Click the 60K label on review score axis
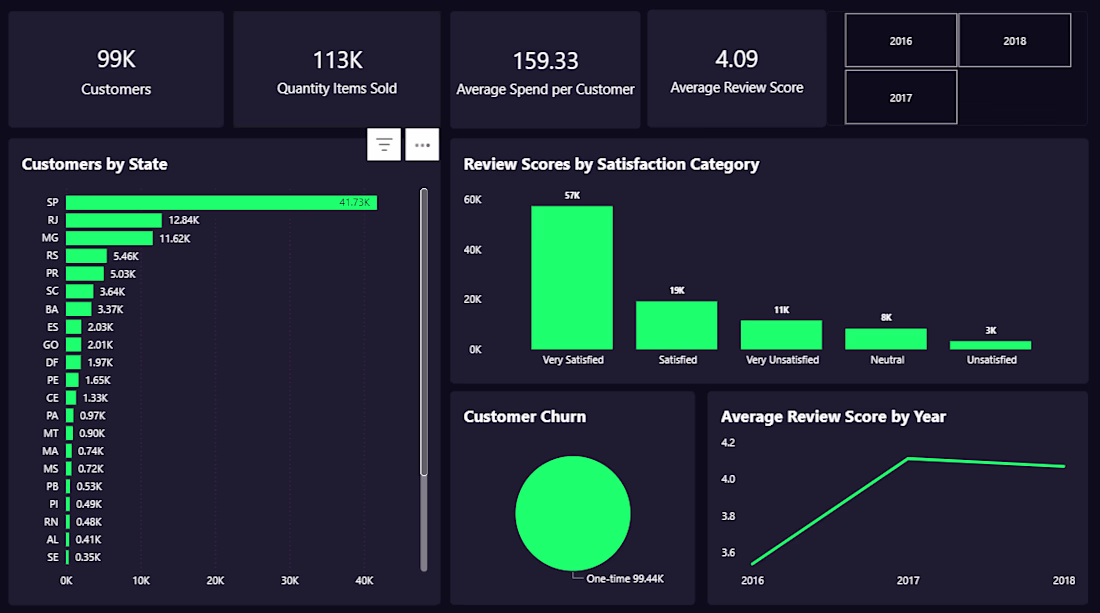This screenshot has width=1100, height=613. pos(472,200)
